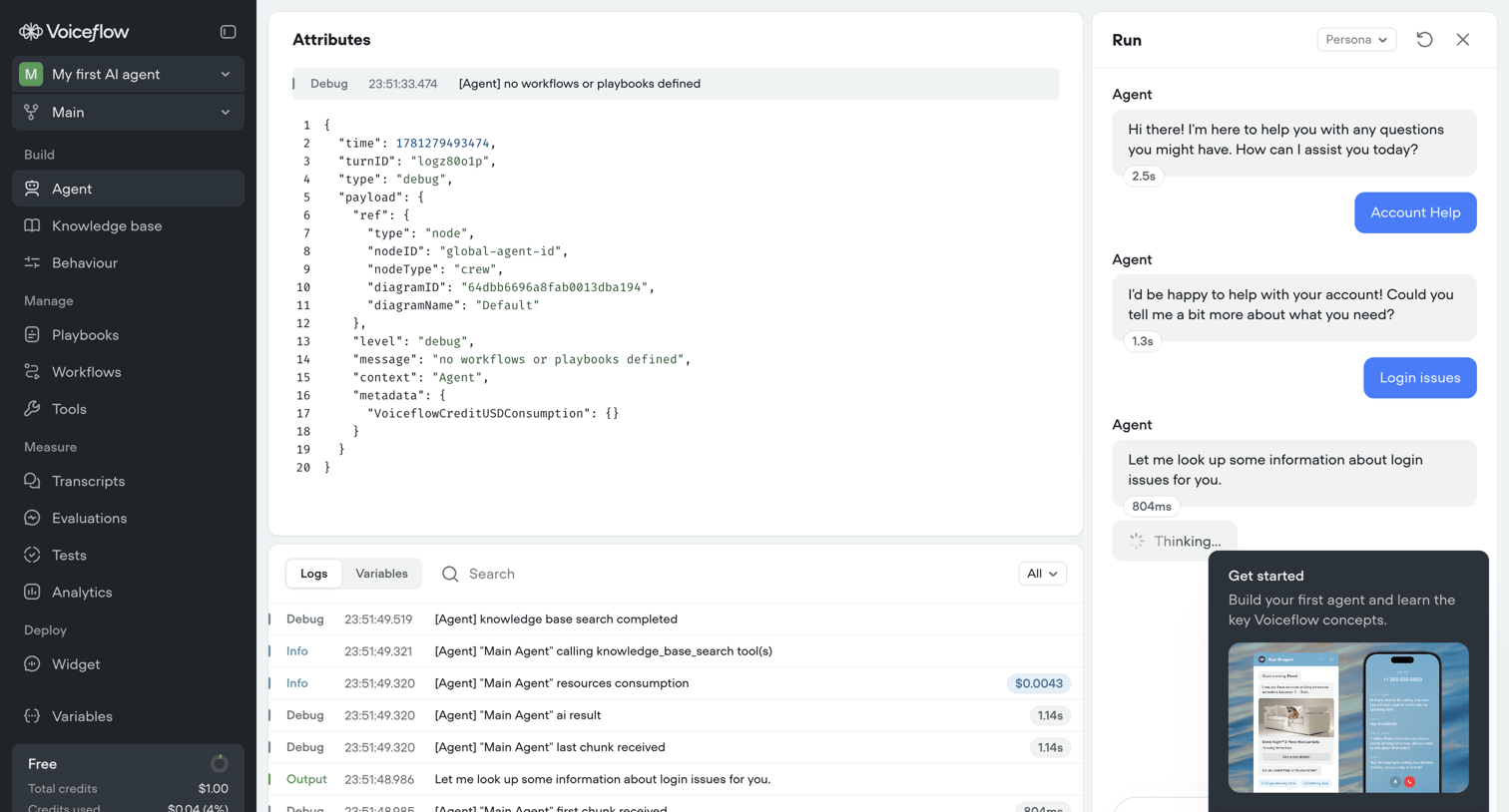Expand the Main branch dropdown
Image resolution: width=1509 pixels, height=812 pixels.
click(128, 112)
